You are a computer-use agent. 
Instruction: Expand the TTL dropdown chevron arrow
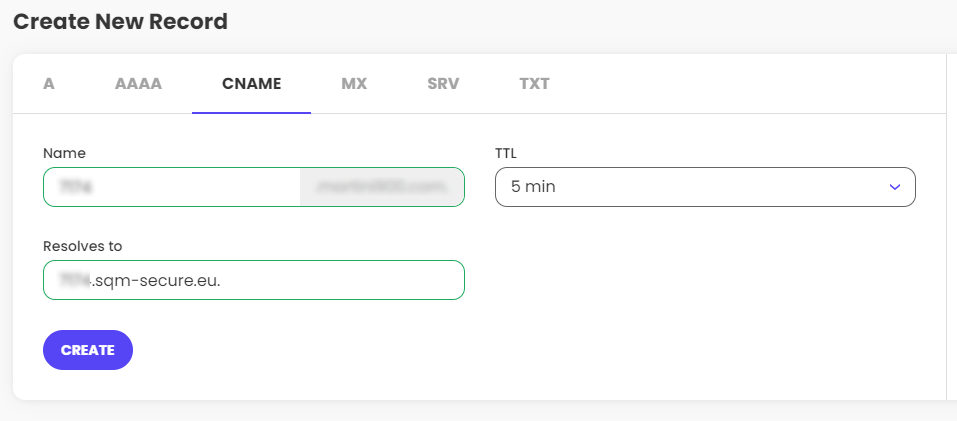(894, 187)
